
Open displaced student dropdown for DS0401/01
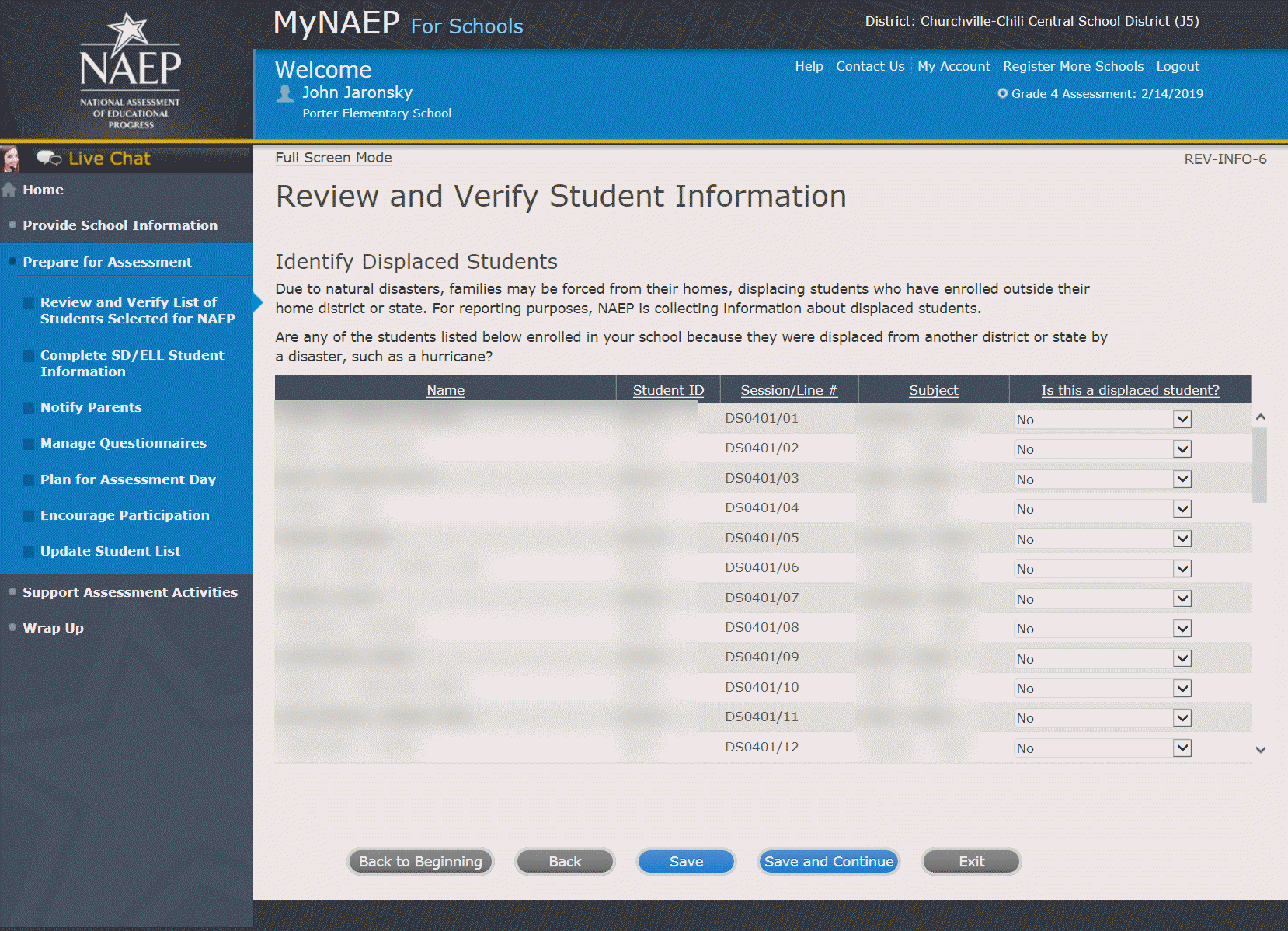click(x=1103, y=420)
